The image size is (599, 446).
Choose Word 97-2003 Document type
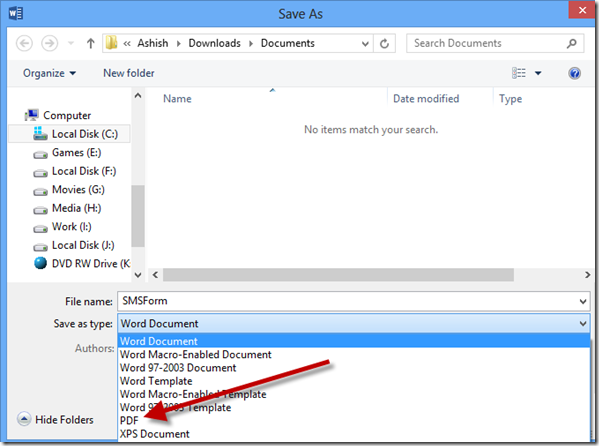tap(178, 368)
